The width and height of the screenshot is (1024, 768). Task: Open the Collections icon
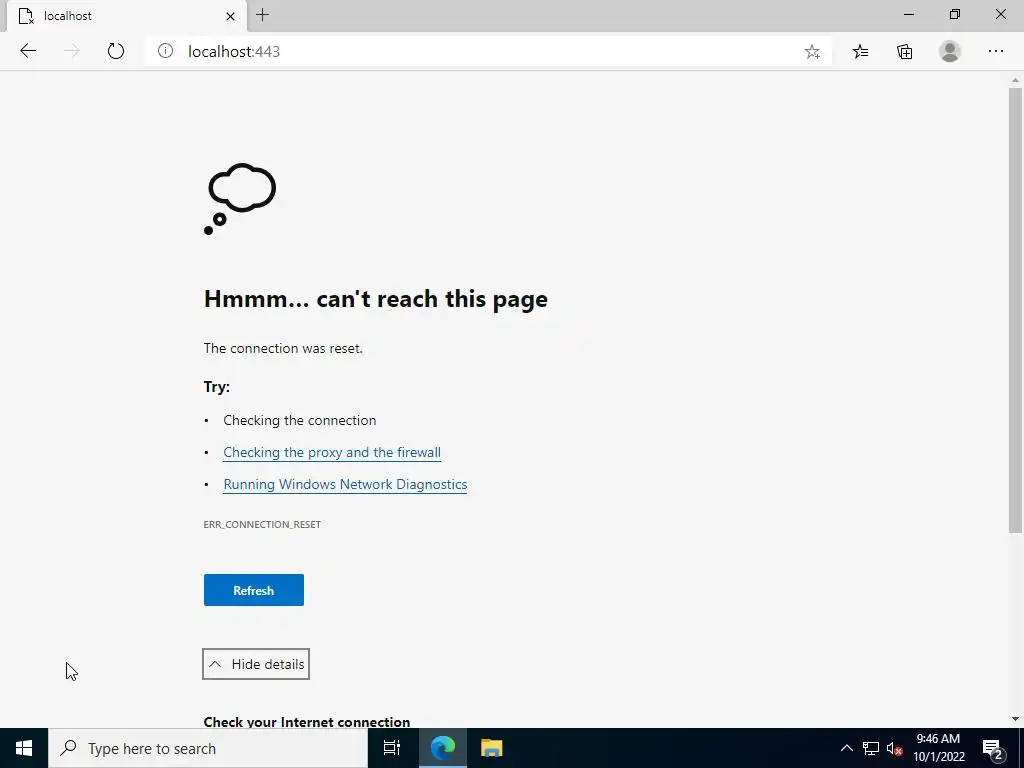click(904, 51)
